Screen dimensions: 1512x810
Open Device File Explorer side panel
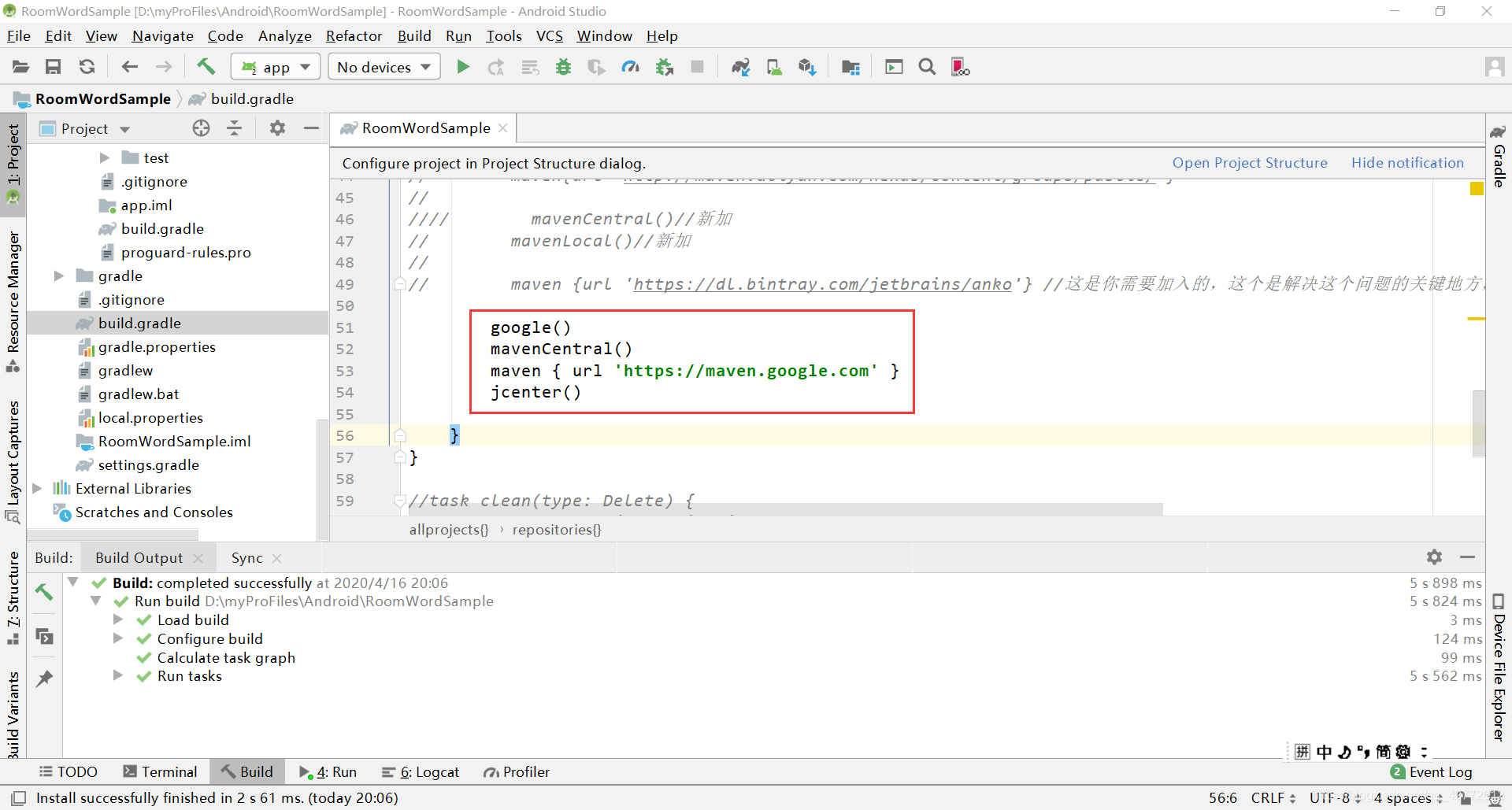pos(1499,668)
